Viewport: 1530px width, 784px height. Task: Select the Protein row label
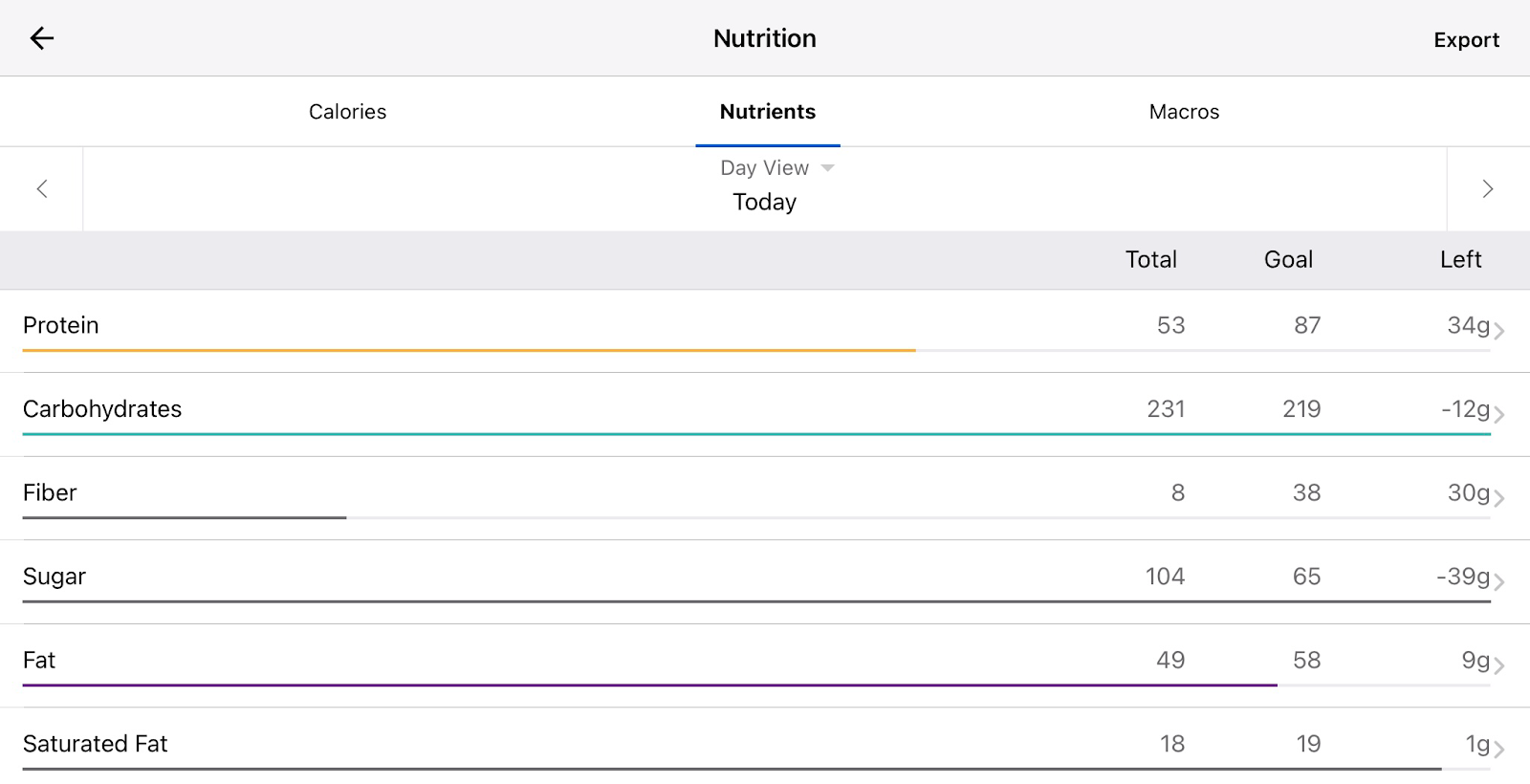[x=60, y=325]
